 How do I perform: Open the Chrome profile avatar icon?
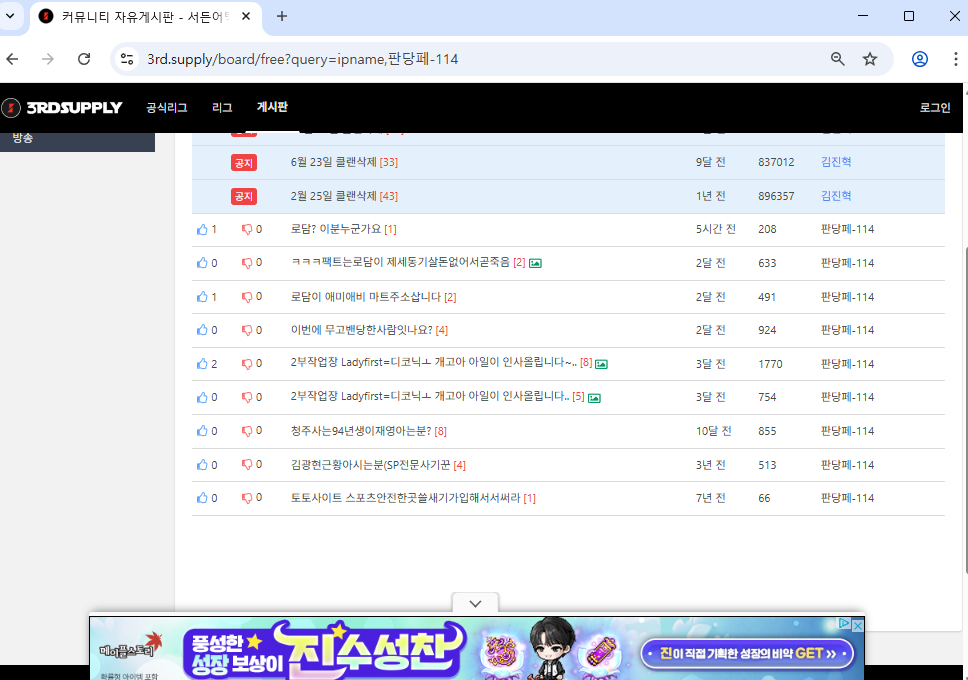click(919, 59)
